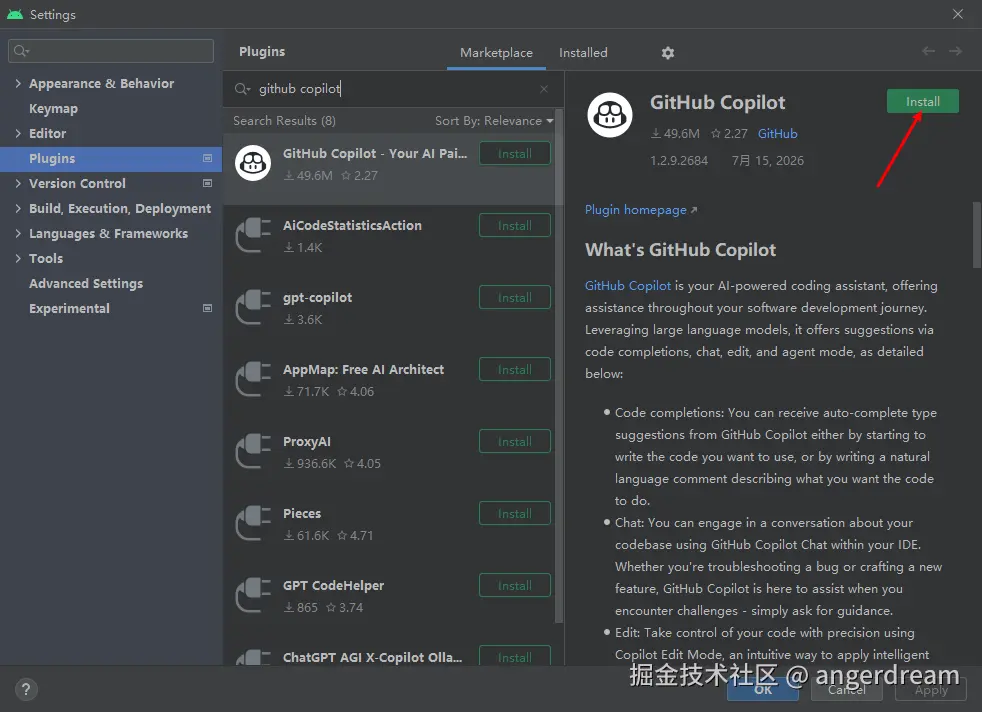The height and width of the screenshot is (712, 982).
Task: Open the plugins gear settings menu
Action: pyautogui.click(x=668, y=53)
